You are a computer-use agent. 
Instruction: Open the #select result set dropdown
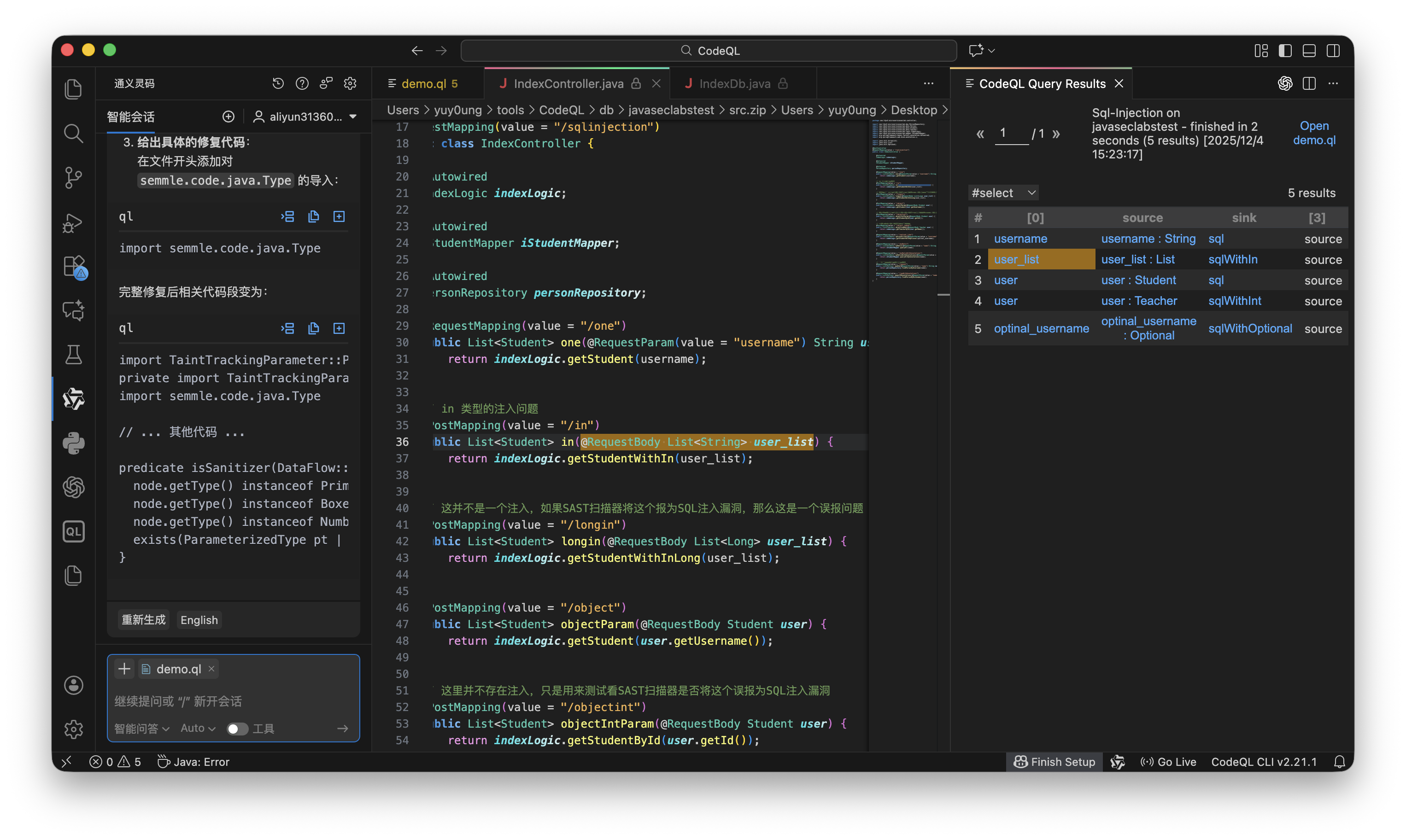(1003, 193)
